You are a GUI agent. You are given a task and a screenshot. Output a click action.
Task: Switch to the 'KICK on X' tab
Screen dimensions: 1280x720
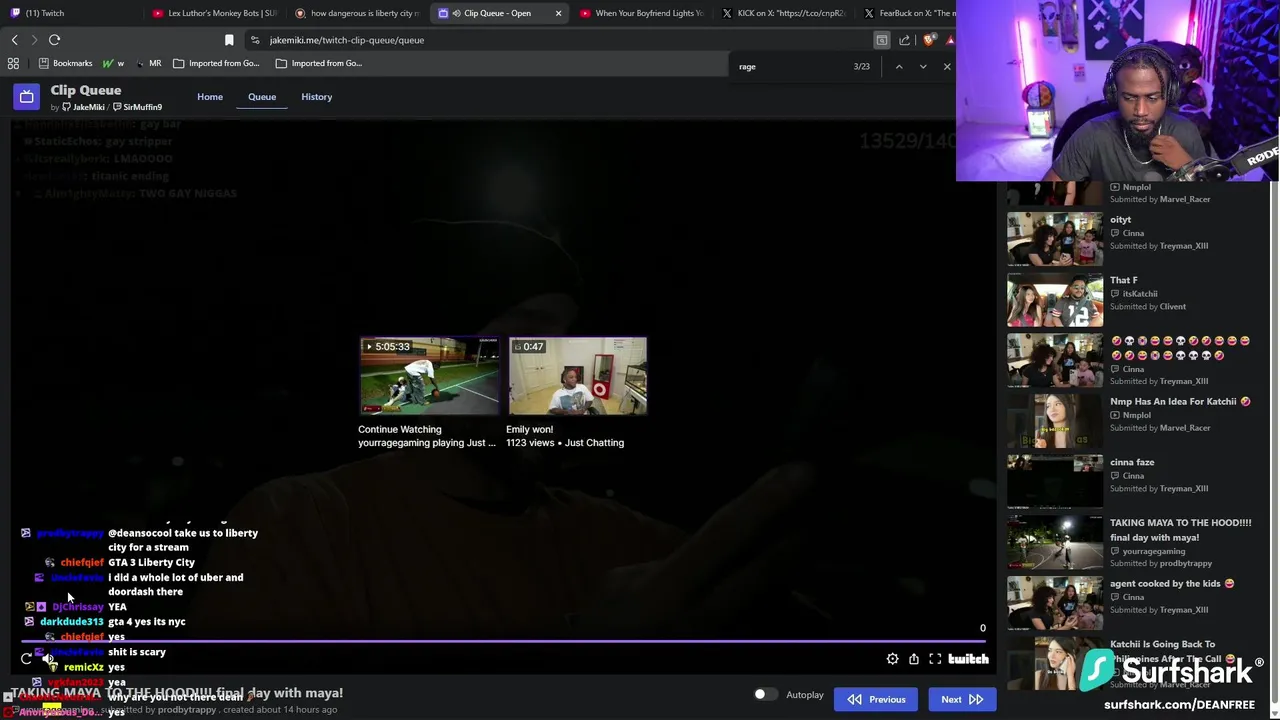click(x=785, y=13)
